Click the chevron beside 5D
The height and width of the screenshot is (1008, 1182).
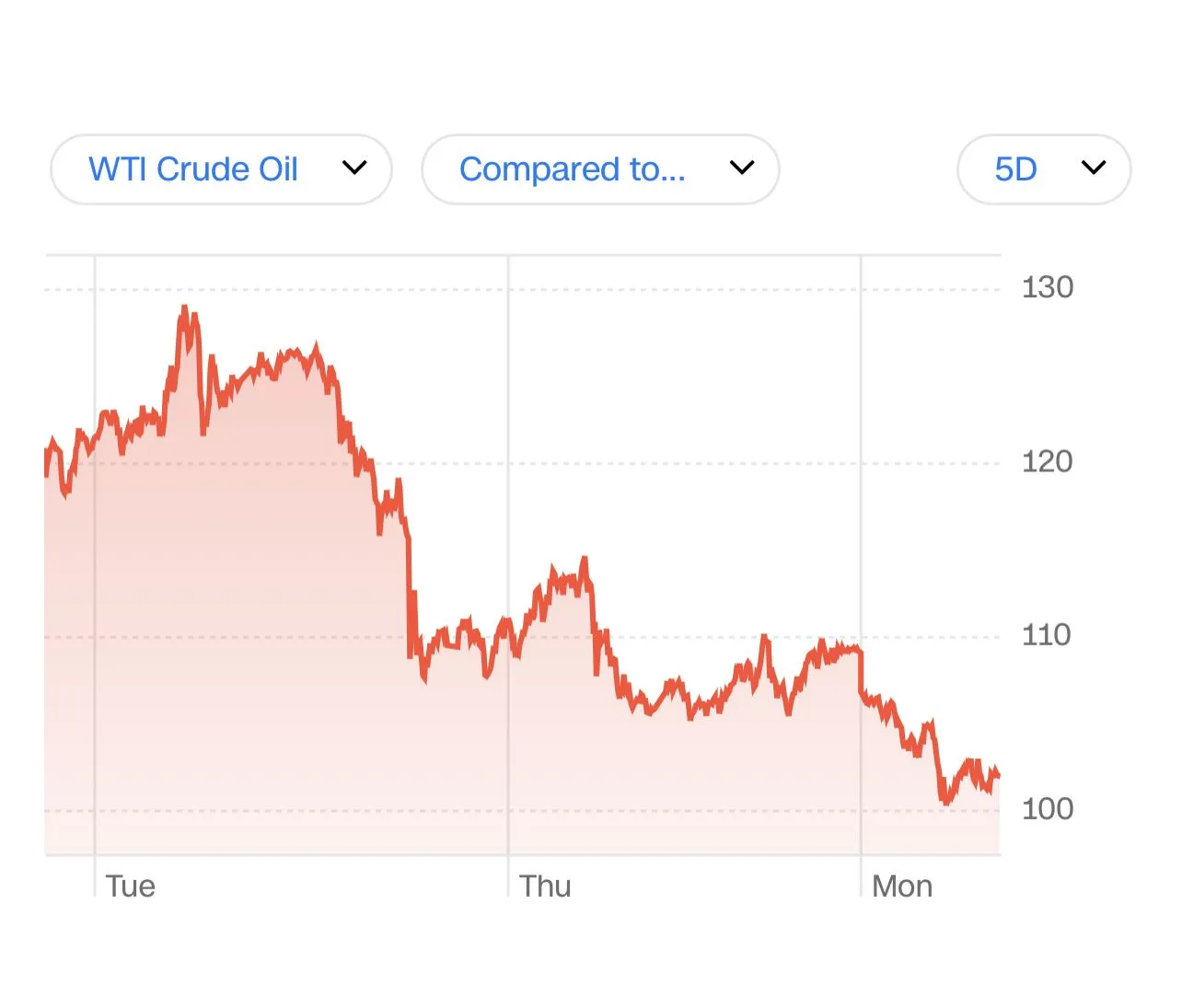pos(1094,168)
